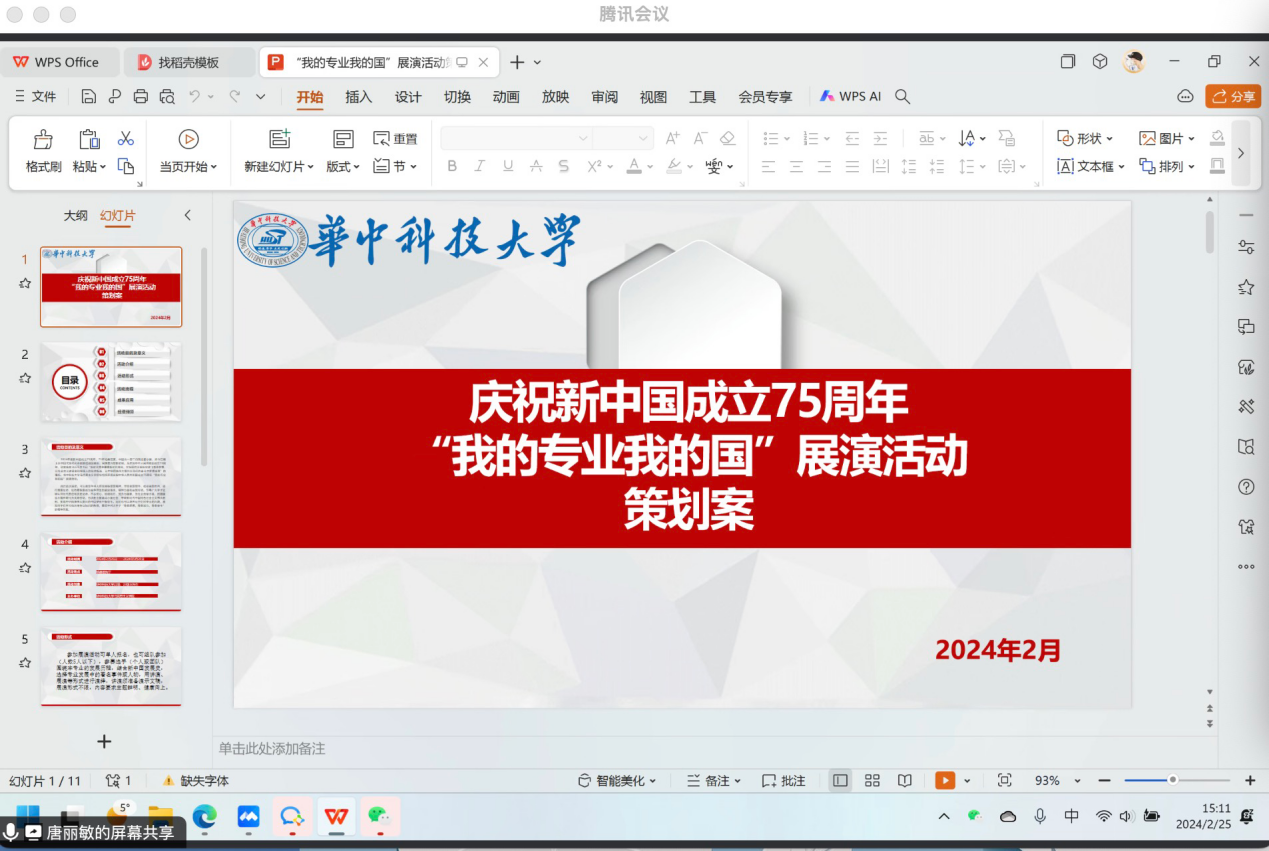The image size is (1269, 851).
Task: Click the orange 分享 share button
Action: 1233,97
